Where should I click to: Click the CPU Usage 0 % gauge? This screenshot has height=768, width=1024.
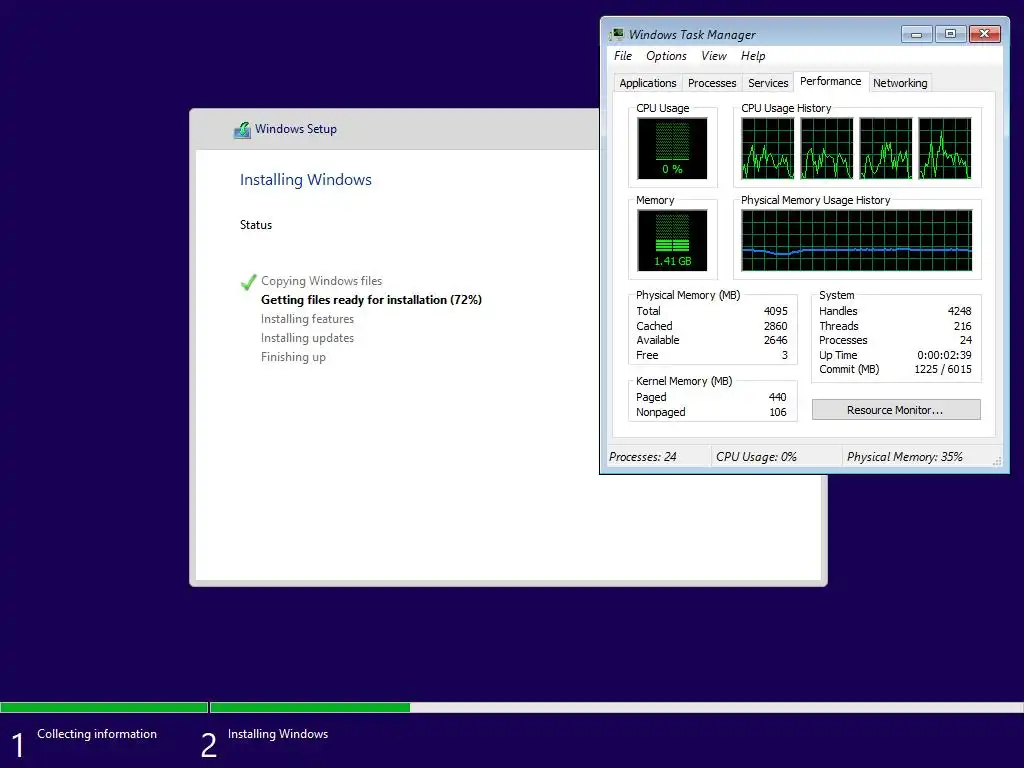[672, 148]
